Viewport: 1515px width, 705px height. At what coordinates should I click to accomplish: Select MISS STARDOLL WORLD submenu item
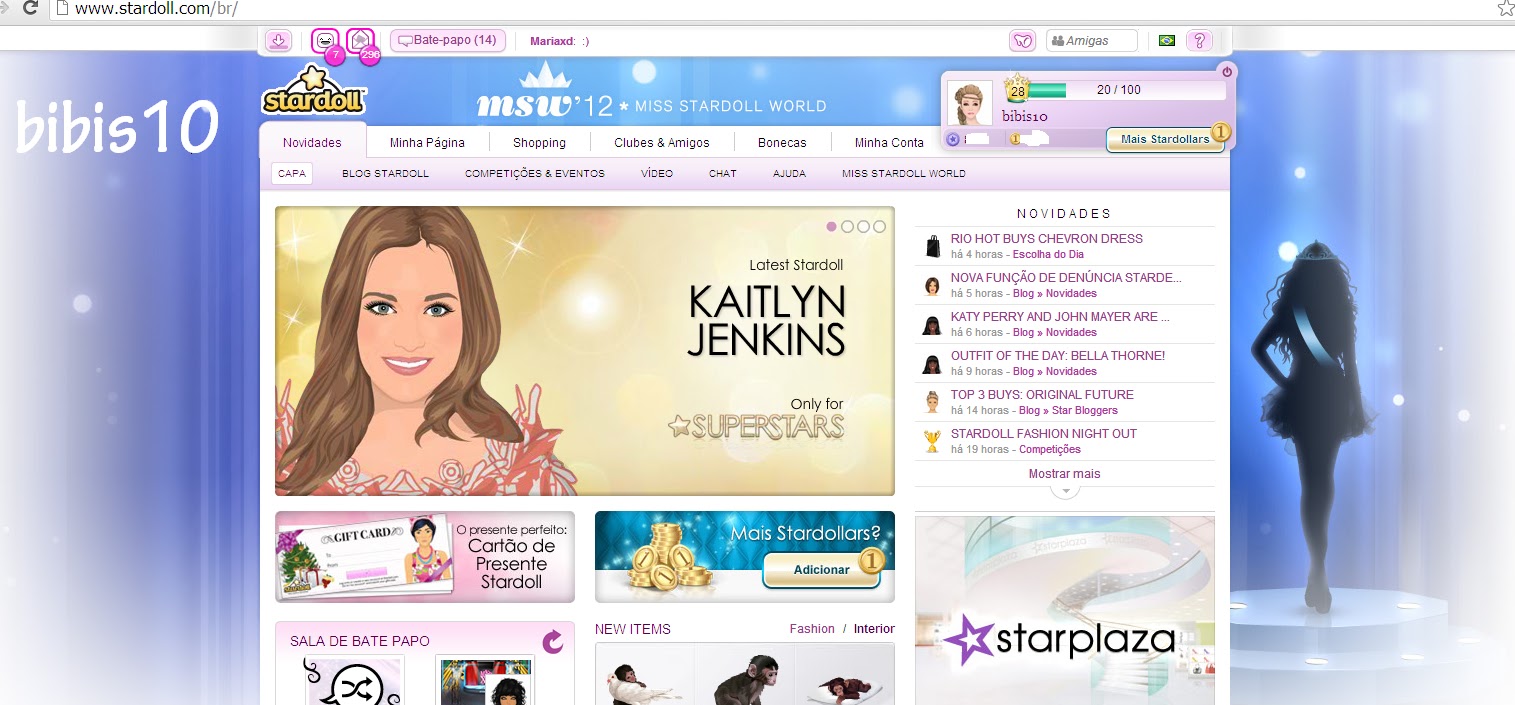pos(904,173)
